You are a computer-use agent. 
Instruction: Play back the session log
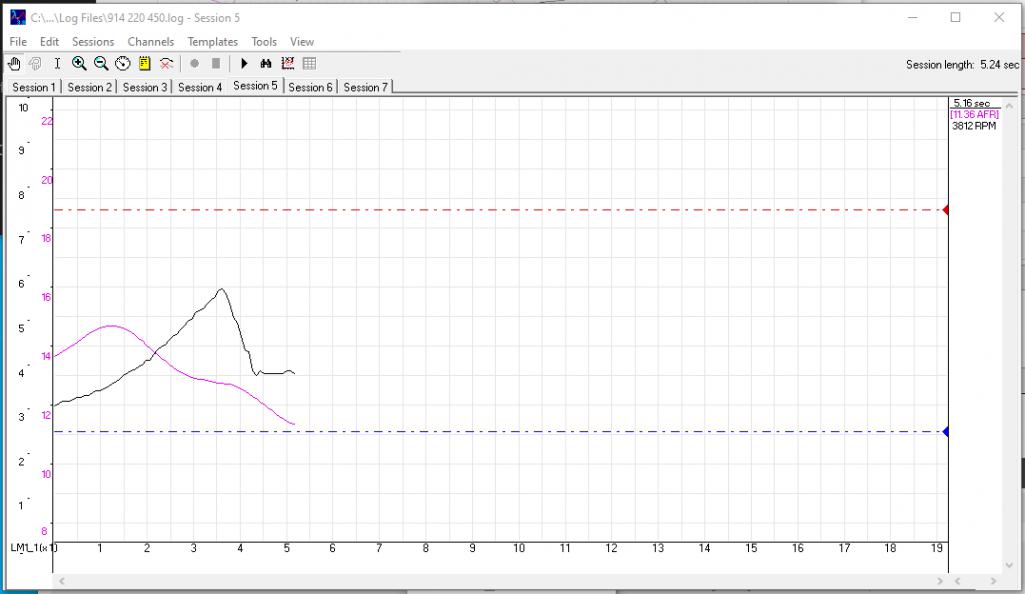(x=244, y=63)
